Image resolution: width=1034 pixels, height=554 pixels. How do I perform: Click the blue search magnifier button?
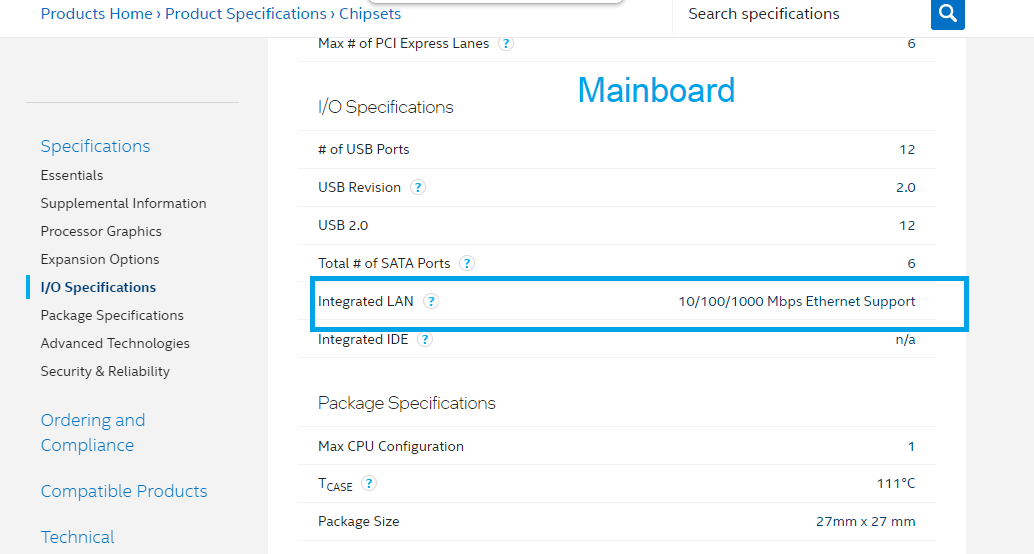(948, 14)
